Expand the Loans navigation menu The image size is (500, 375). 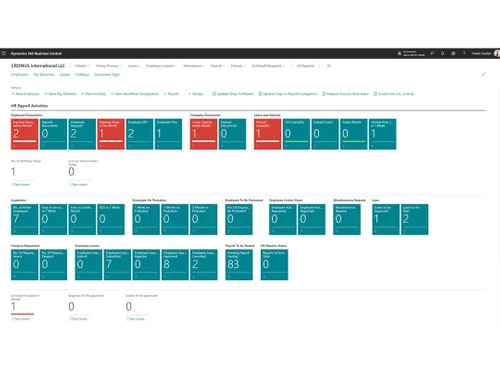(134, 66)
